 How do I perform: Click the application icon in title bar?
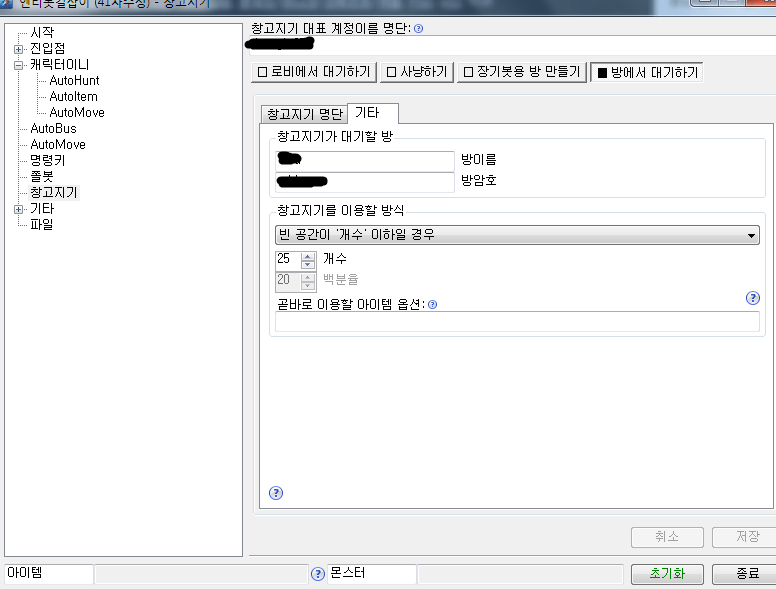(x=7, y=4)
